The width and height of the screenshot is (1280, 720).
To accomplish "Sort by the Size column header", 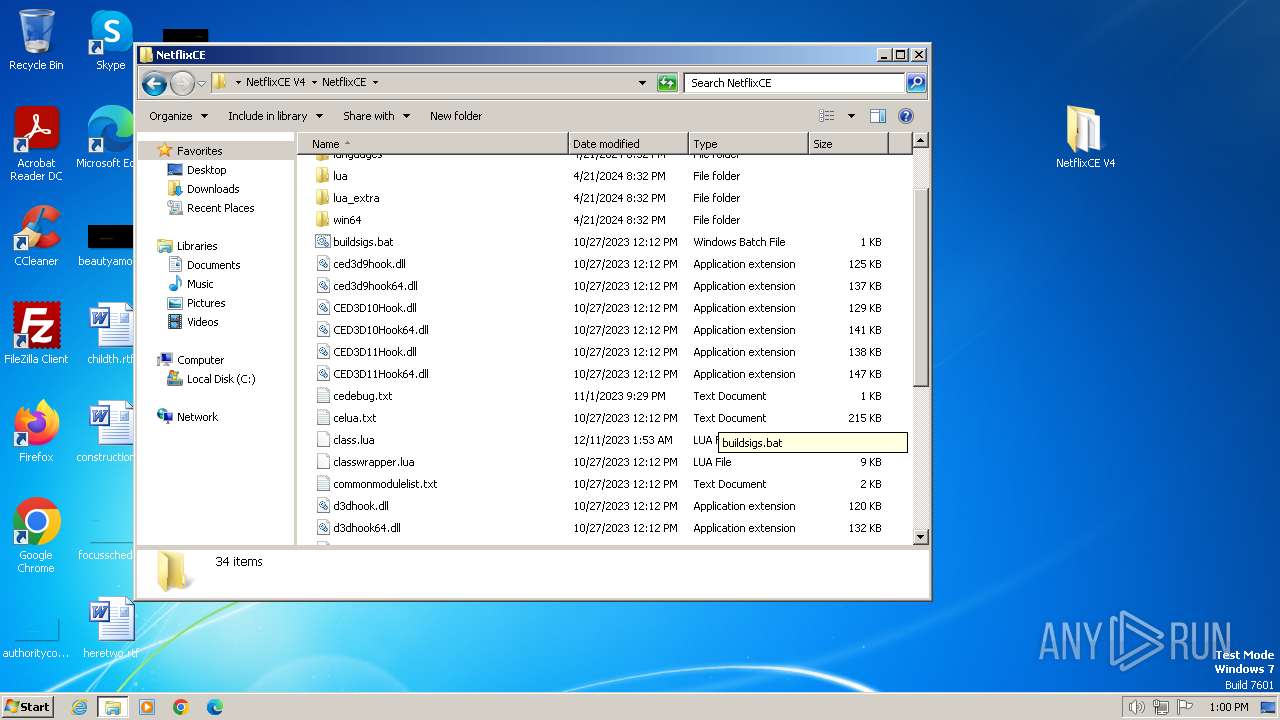I will [848, 144].
